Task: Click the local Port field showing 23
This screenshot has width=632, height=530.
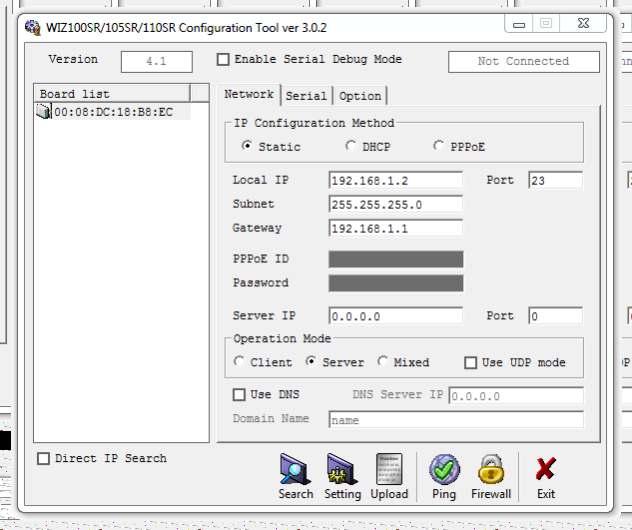Action: coord(555,180)
